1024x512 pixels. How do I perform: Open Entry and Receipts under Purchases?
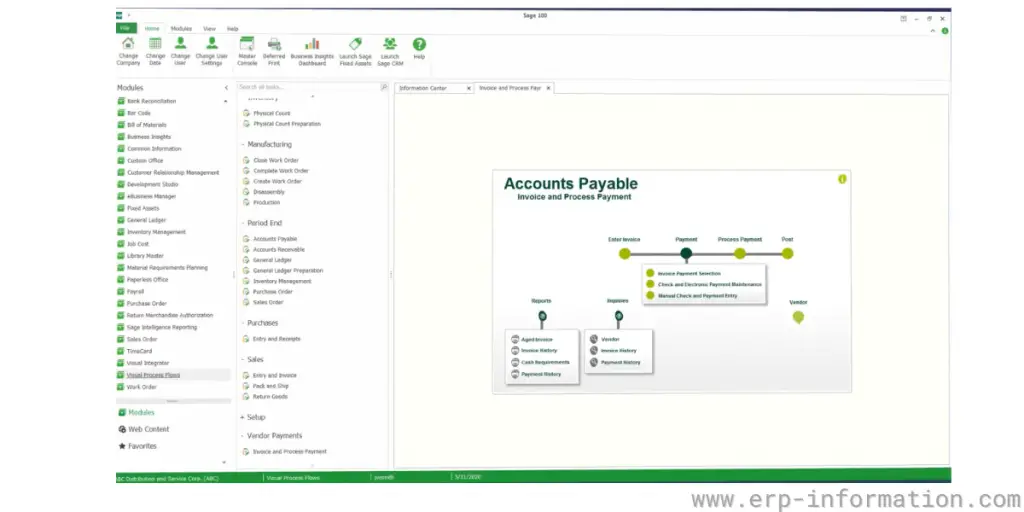tap(277, 339)
